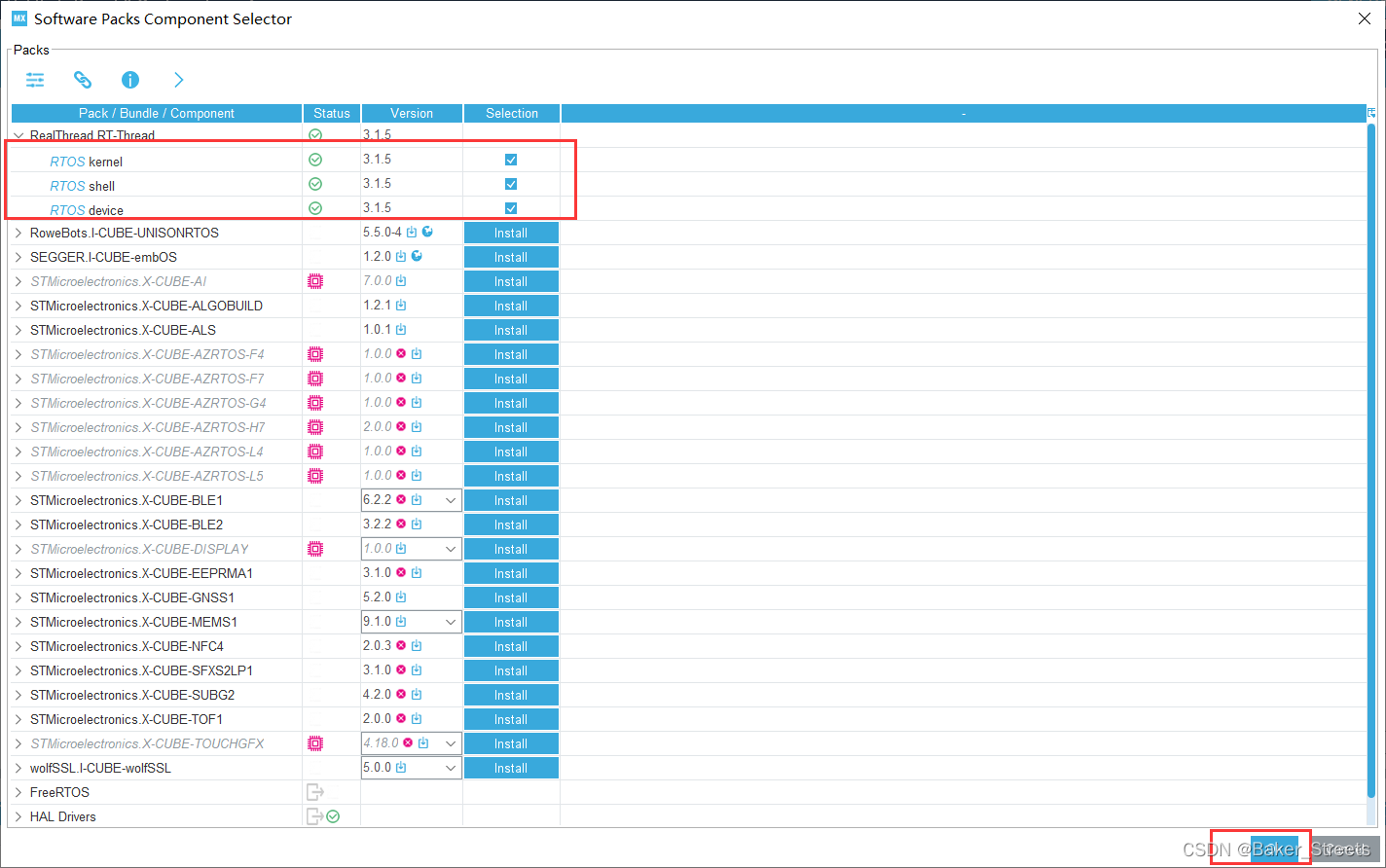Confirm selection with the Ok button
1386x868 pixels.
[x=1274, y=850]
